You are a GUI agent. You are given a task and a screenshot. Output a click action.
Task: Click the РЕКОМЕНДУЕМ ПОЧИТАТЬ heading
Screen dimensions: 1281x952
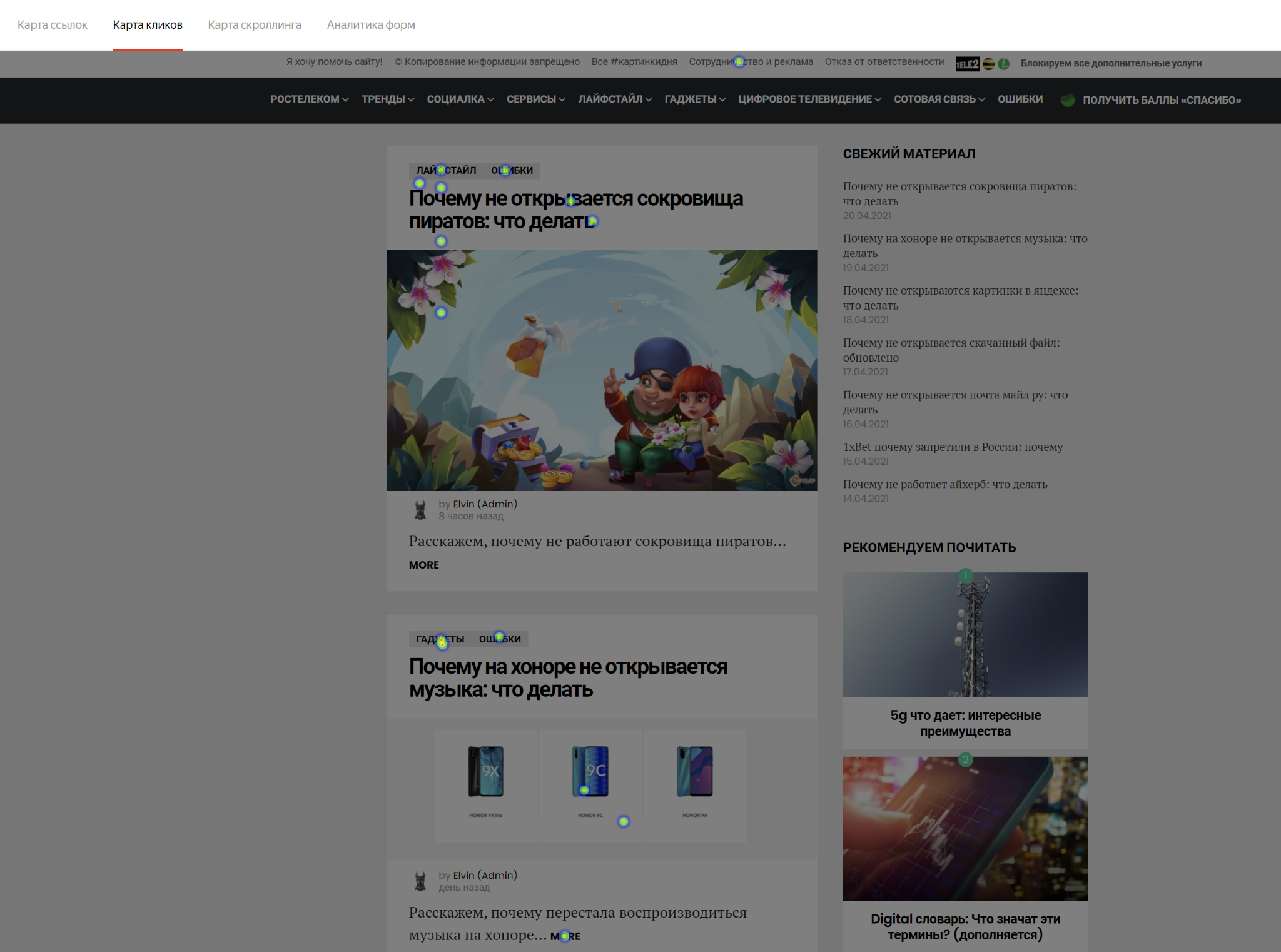929,547
